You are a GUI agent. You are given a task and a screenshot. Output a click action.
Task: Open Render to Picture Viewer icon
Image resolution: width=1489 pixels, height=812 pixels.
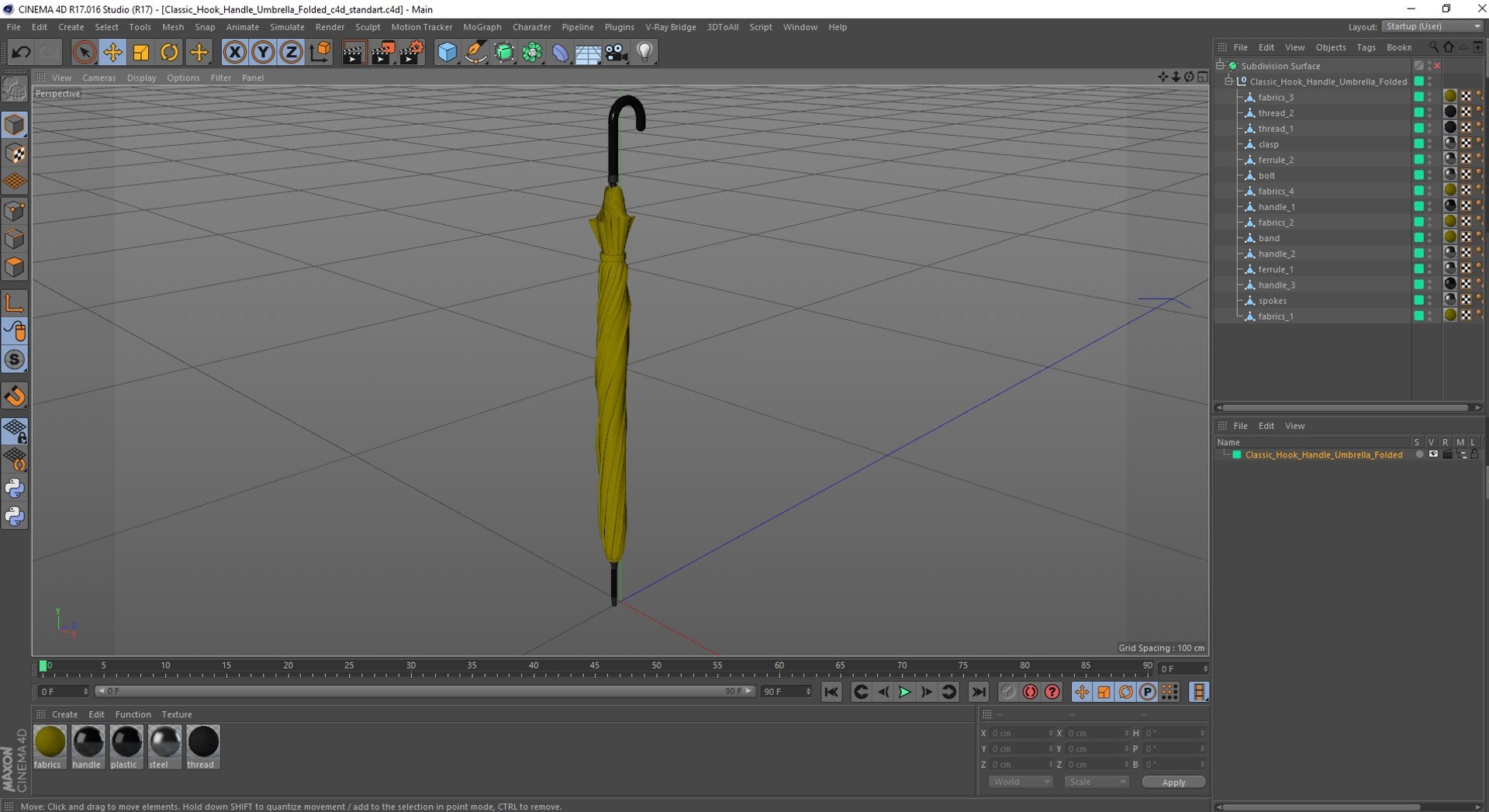tap(382, 52)
